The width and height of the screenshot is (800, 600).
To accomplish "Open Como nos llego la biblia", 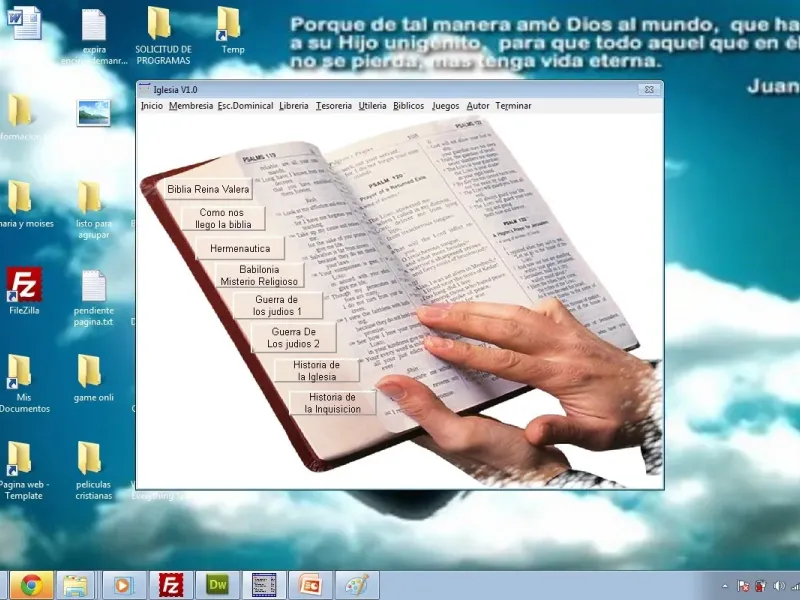I will [223, 218].
